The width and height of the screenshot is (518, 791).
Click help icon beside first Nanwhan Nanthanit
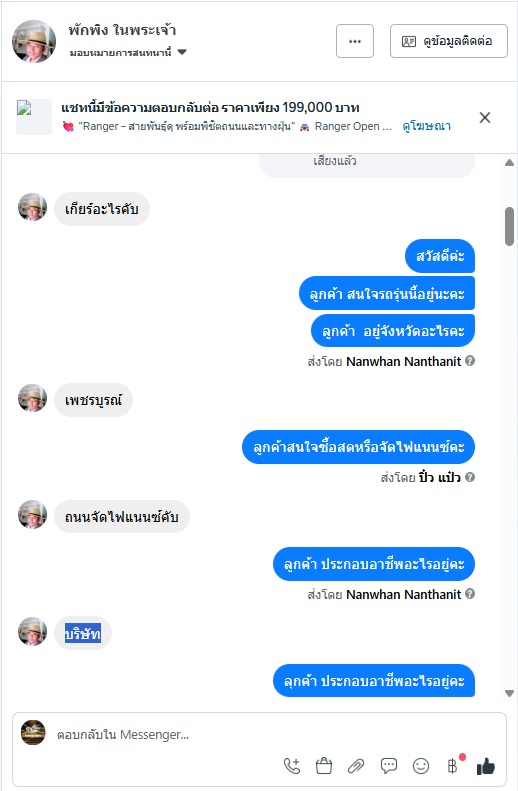[470, 361]
